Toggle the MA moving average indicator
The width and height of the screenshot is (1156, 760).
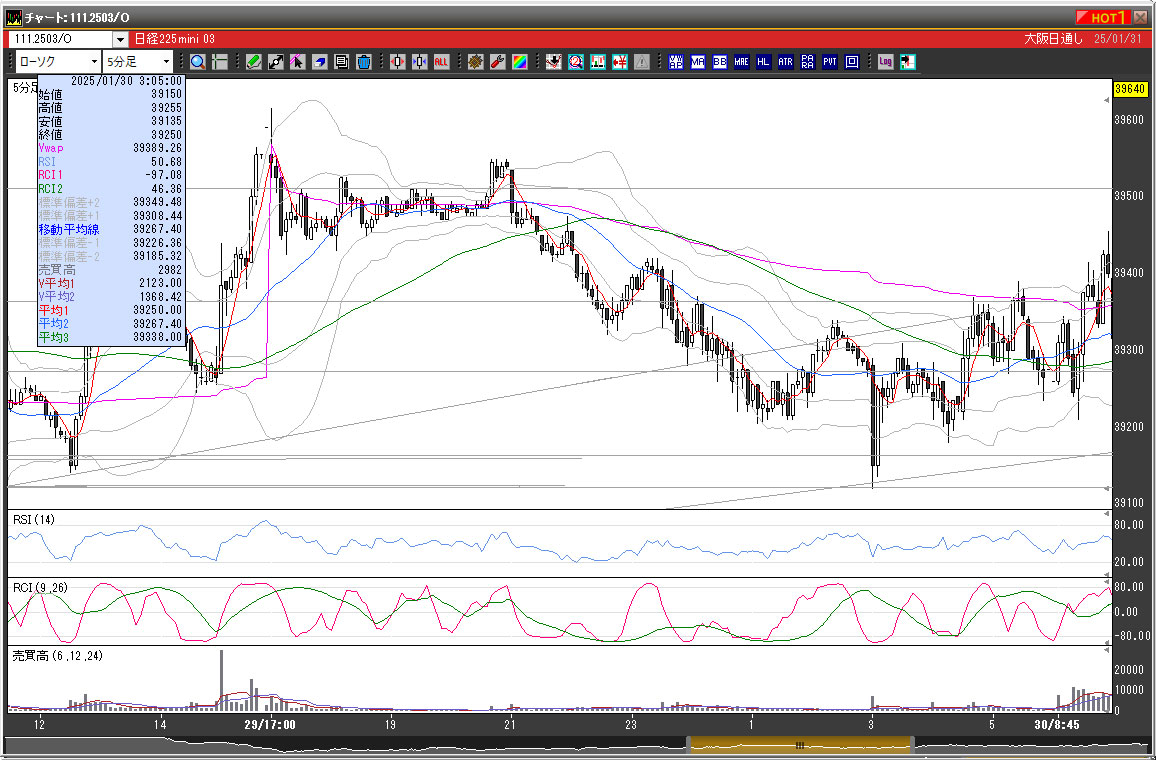pos(697,62)
